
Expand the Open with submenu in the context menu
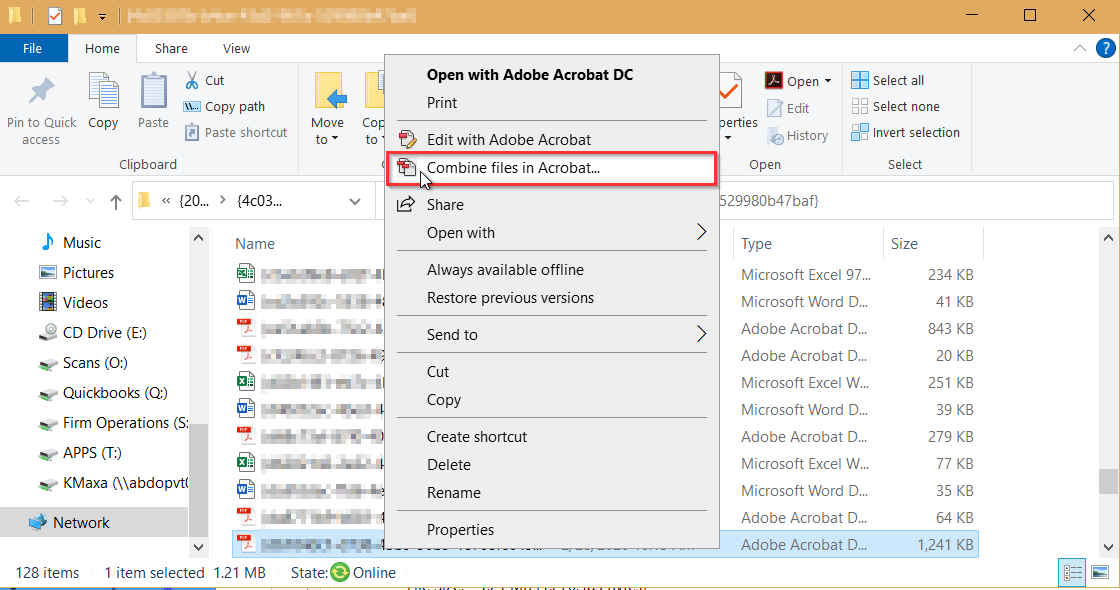click(x=701, y=232)
